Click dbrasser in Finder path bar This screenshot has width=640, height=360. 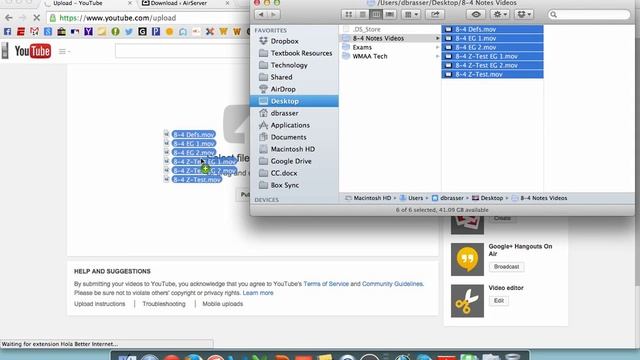click(x=448, y=198)
